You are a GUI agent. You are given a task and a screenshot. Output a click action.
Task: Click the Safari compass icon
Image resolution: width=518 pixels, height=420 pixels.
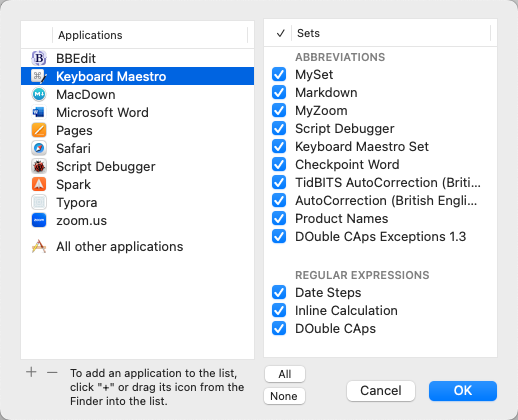click(x=39, y=148)
